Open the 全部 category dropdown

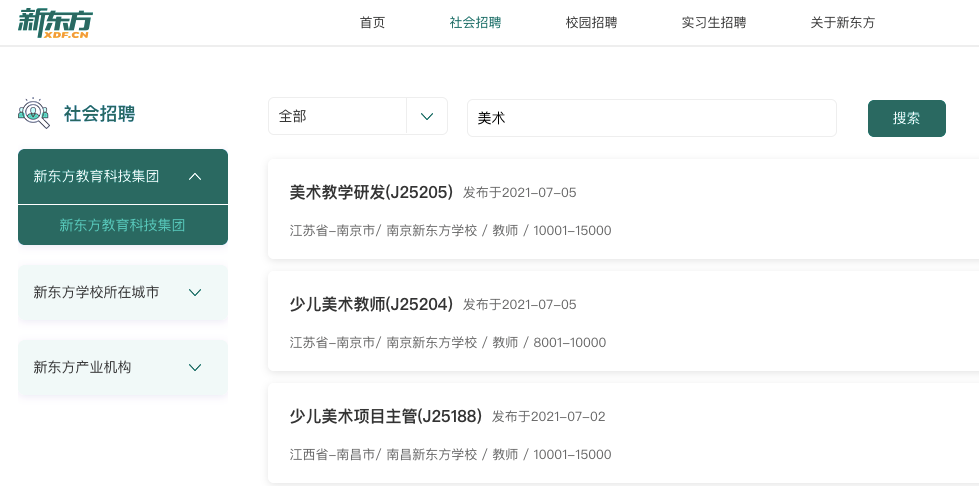(337, 117)
